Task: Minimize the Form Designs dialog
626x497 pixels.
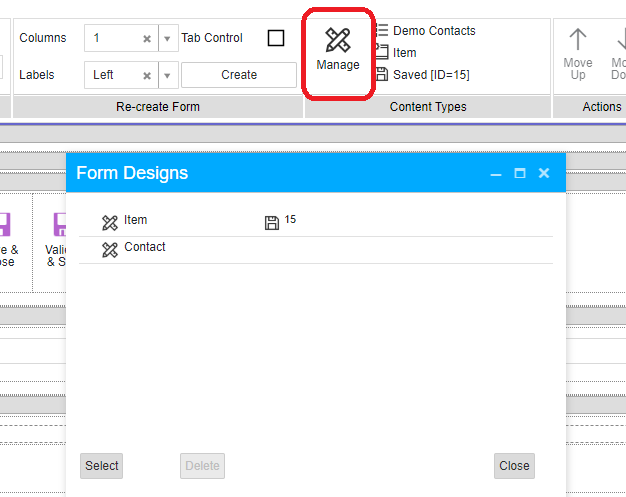Action: click(x=496, y=173)
